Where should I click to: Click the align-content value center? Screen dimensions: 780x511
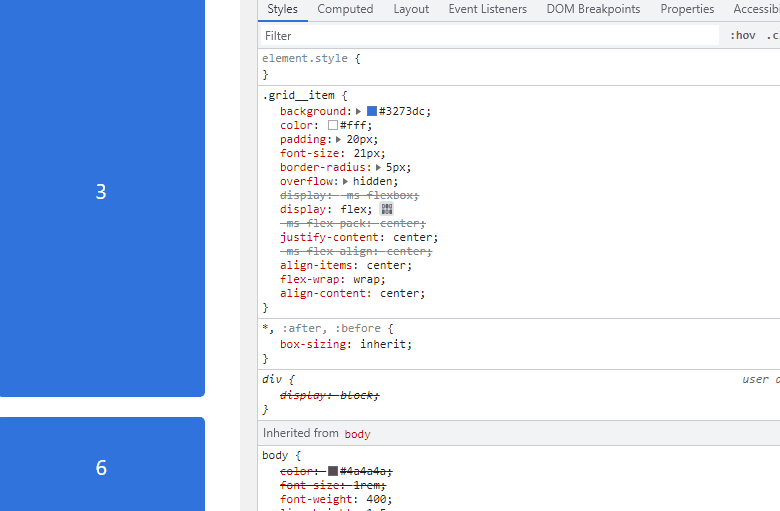(402, 293)
